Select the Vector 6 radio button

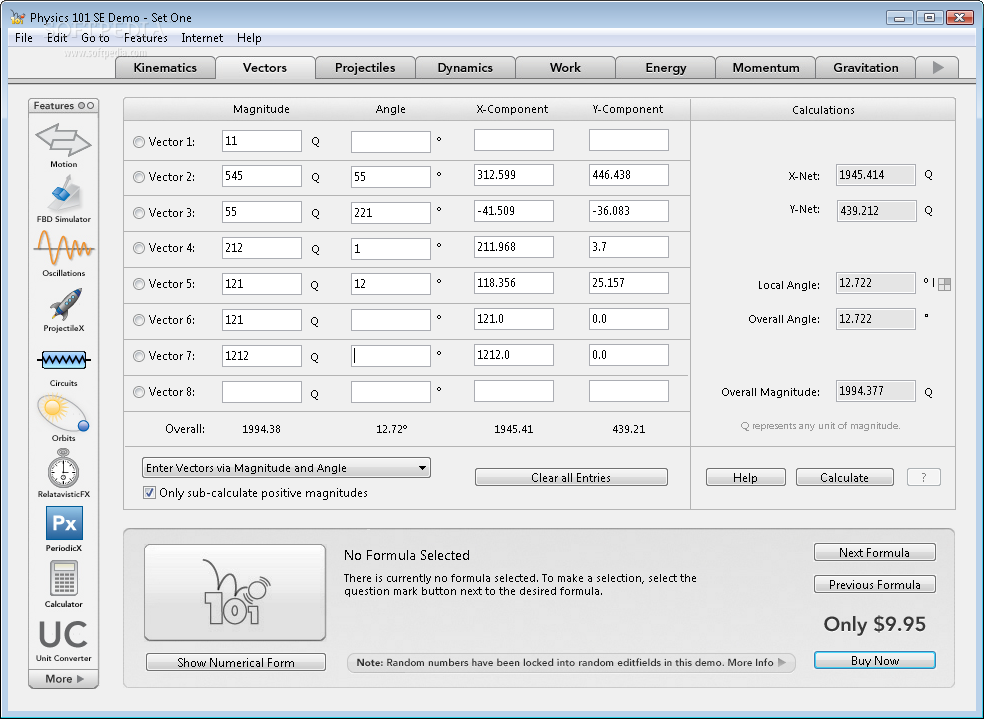pyautogui.click(x=139, y=320)
